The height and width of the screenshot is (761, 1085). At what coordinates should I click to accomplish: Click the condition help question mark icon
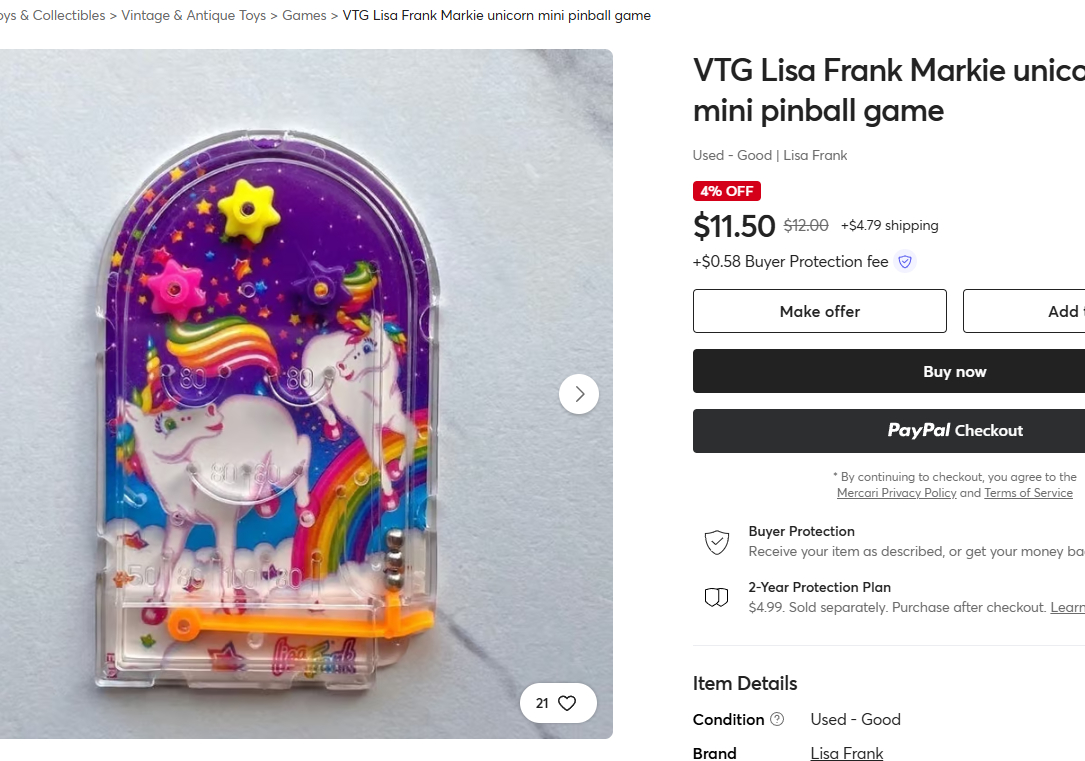(777, 720)
